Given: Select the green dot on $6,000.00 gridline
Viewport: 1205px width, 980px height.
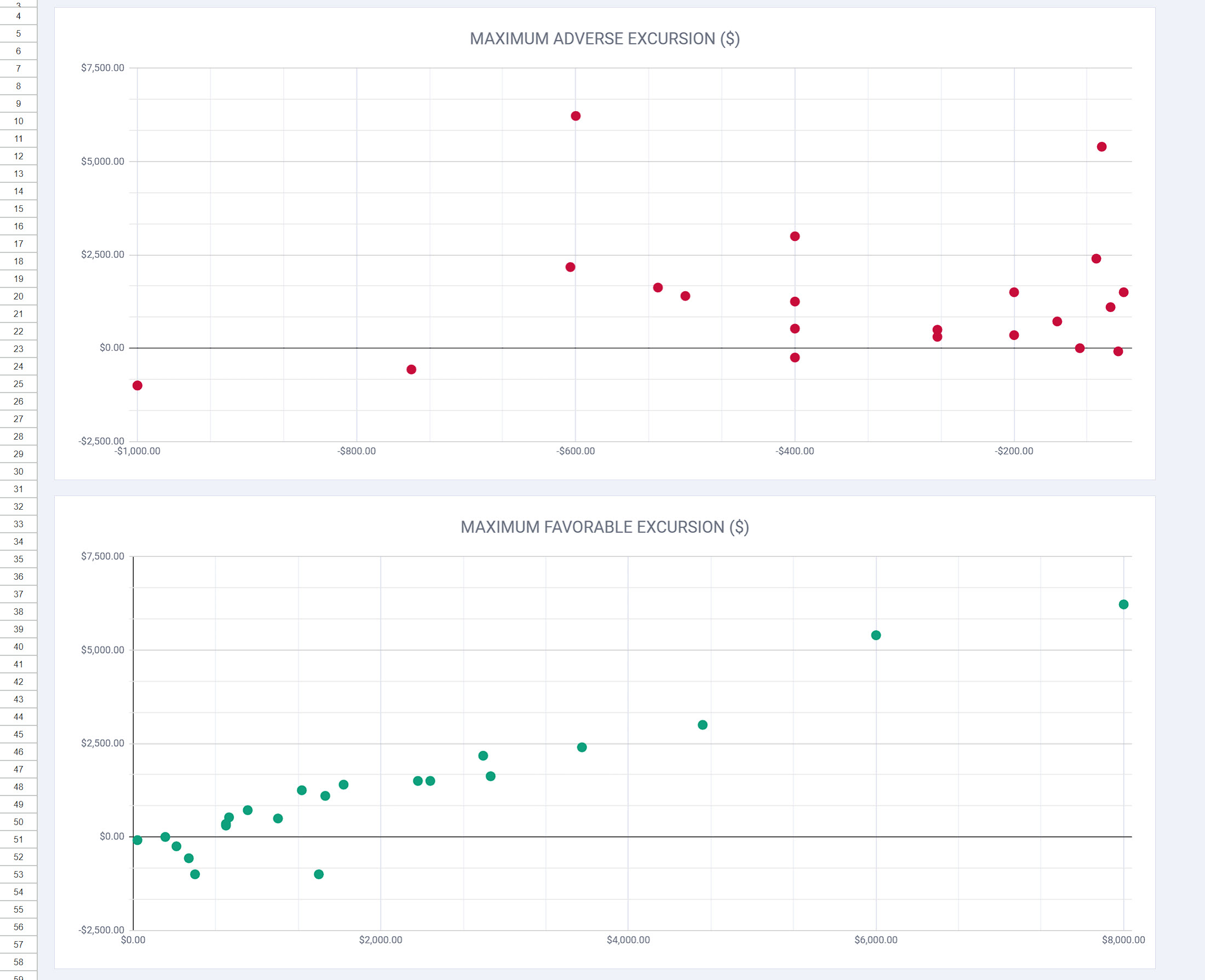Looking at the screenshot, I should (876, 635).
